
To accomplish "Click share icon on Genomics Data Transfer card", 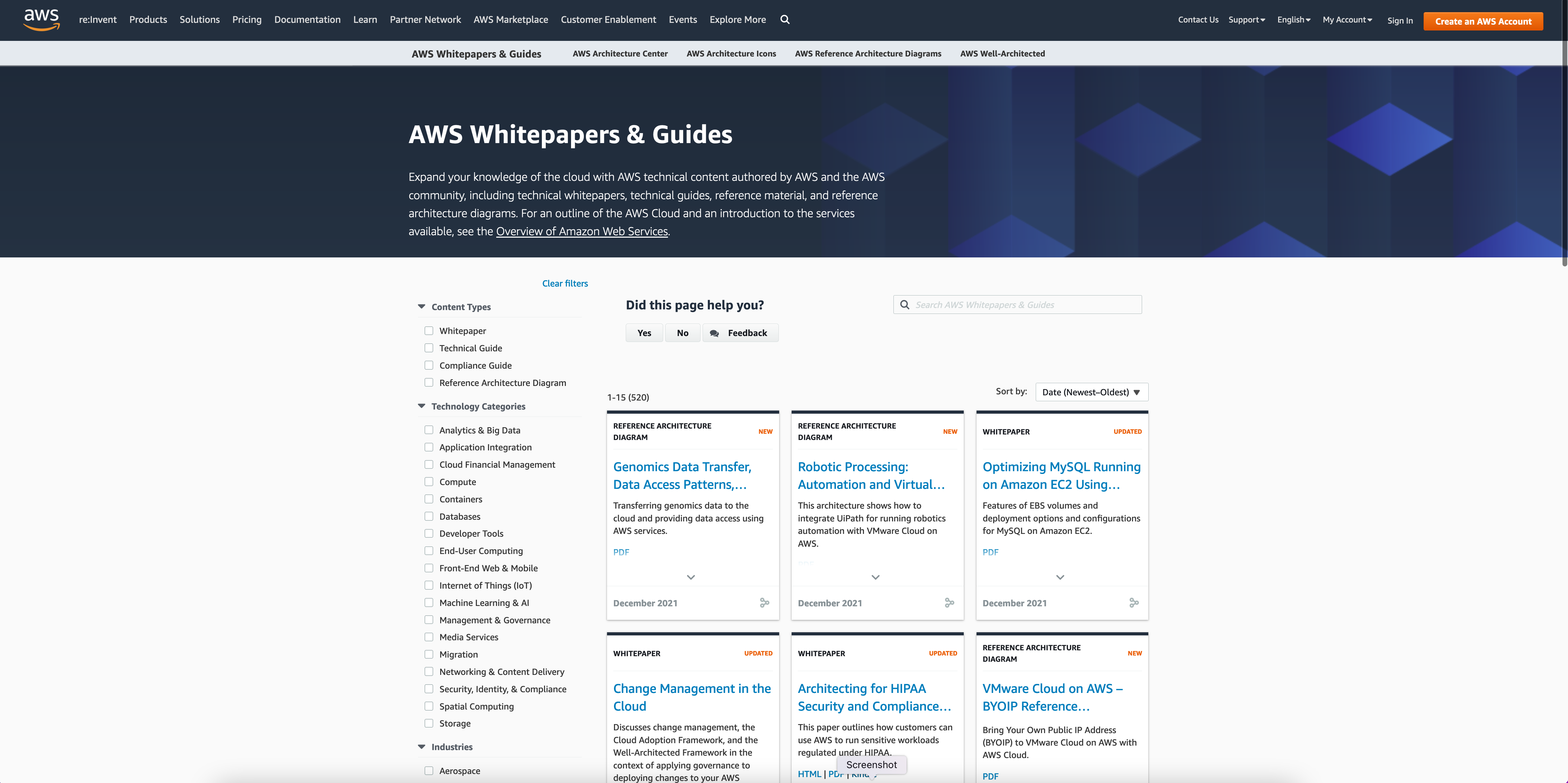I will pos(765,603).
